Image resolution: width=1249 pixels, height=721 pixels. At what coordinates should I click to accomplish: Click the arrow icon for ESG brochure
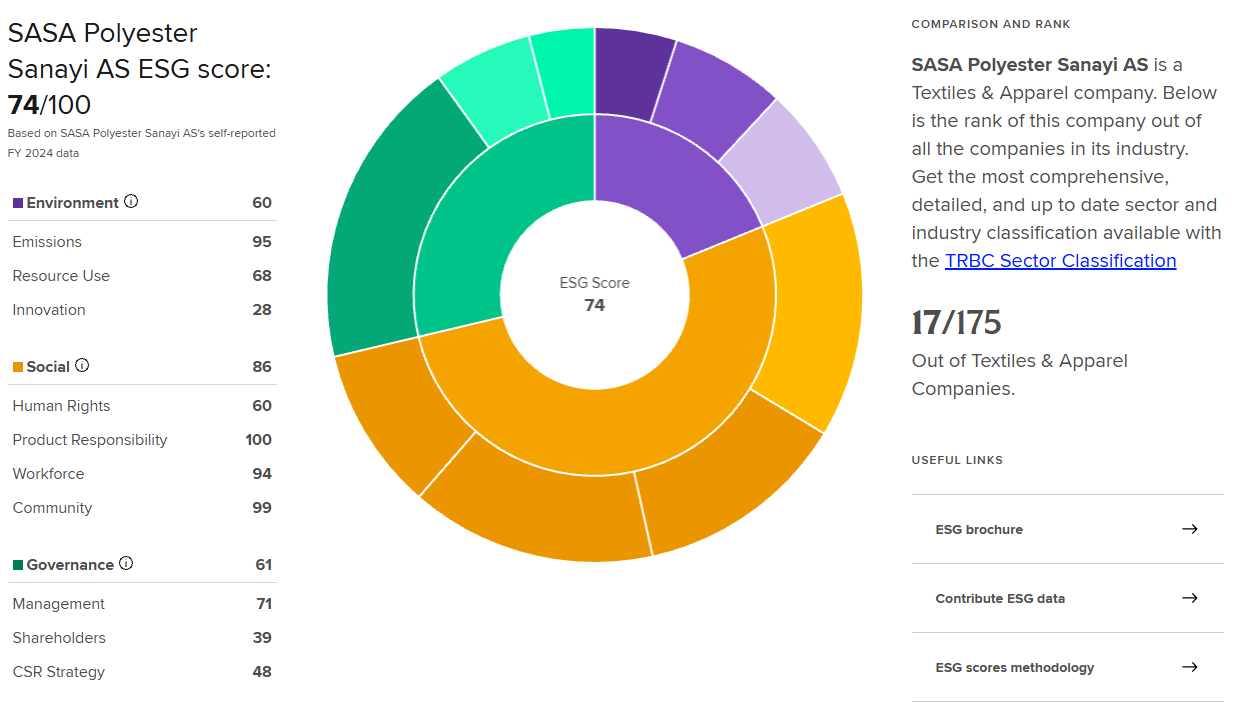tap(1189, 529)
